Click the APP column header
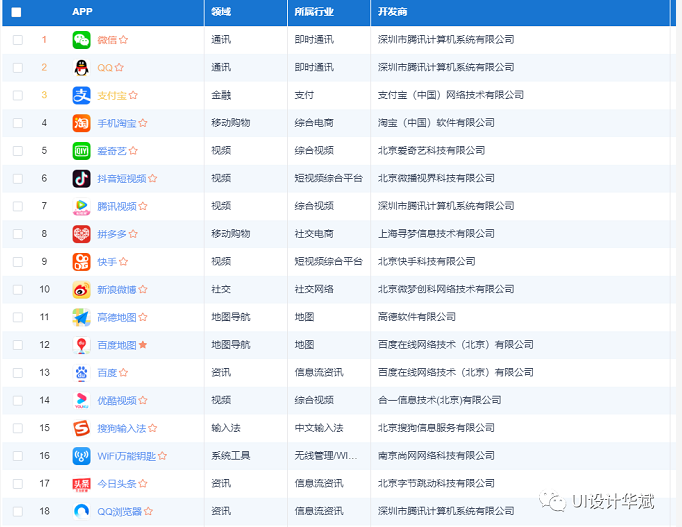Viewport: 682px width, 527px height. pyautogui.click(x=82, y=12)
